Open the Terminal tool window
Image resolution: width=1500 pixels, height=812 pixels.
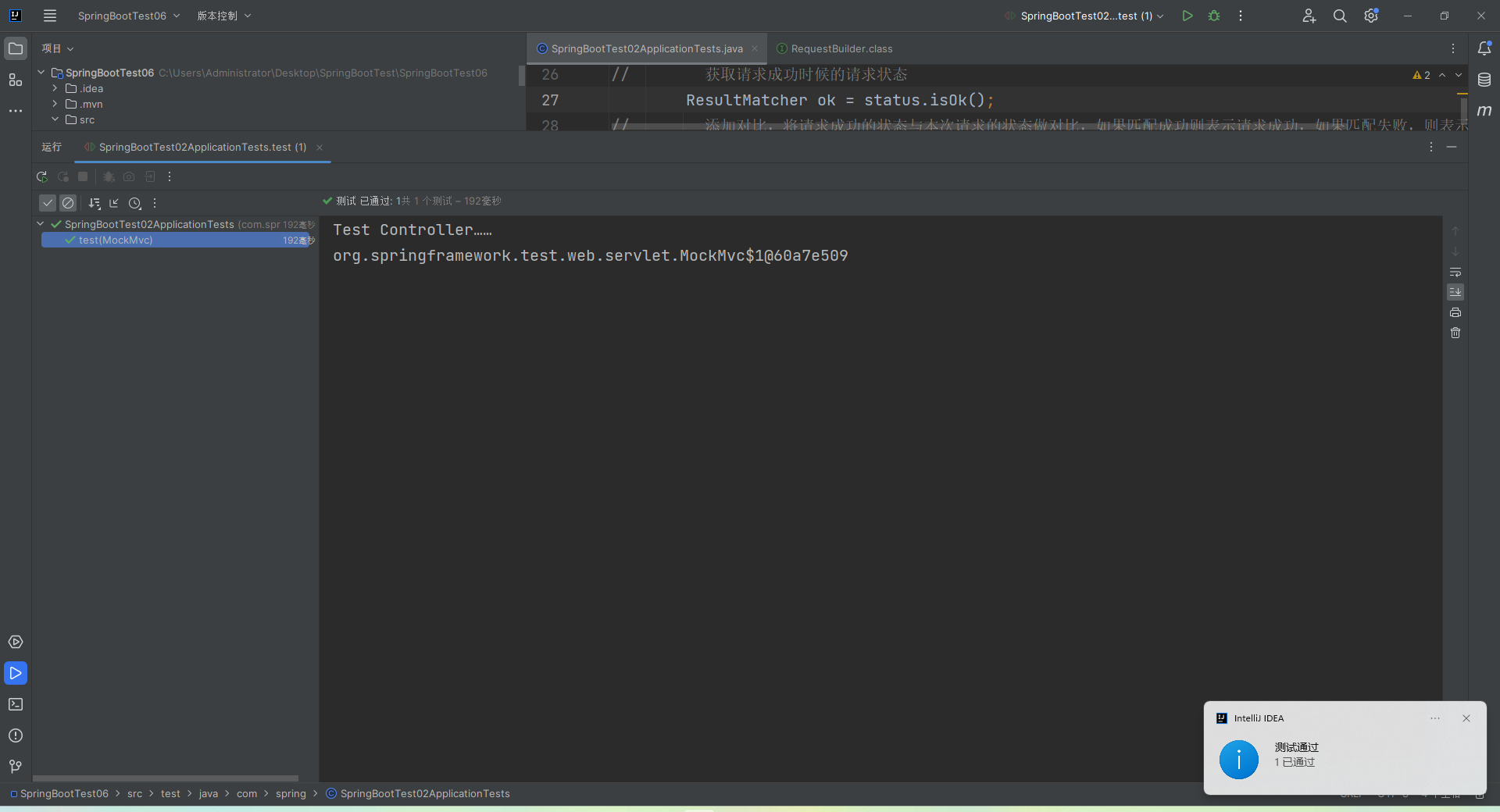[16, 704]
